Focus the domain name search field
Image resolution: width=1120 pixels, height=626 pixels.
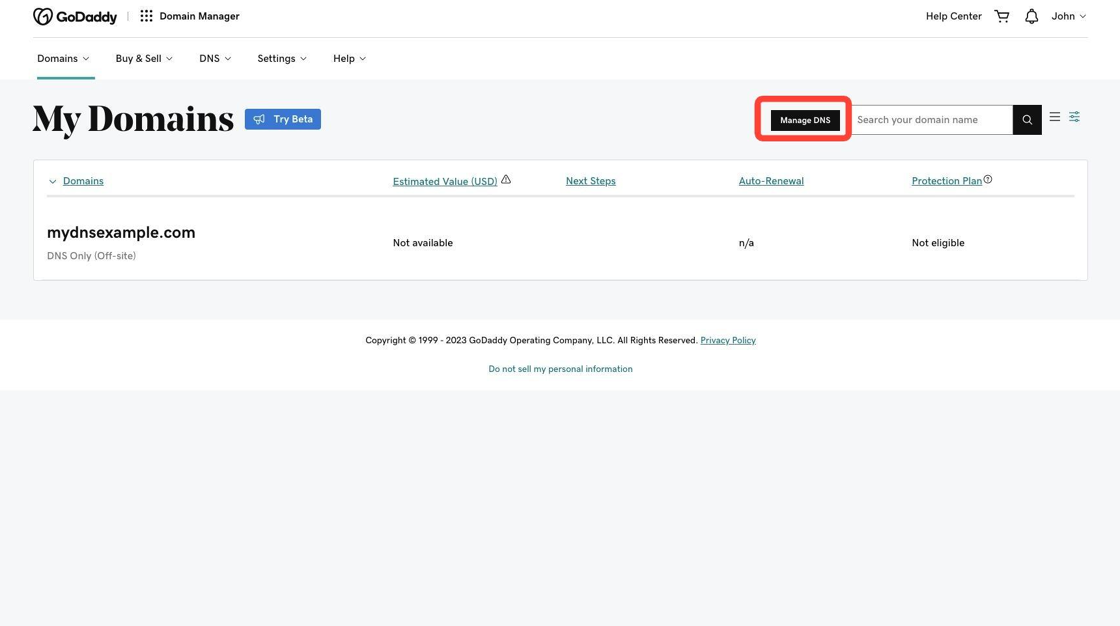(x=932, y=119)
